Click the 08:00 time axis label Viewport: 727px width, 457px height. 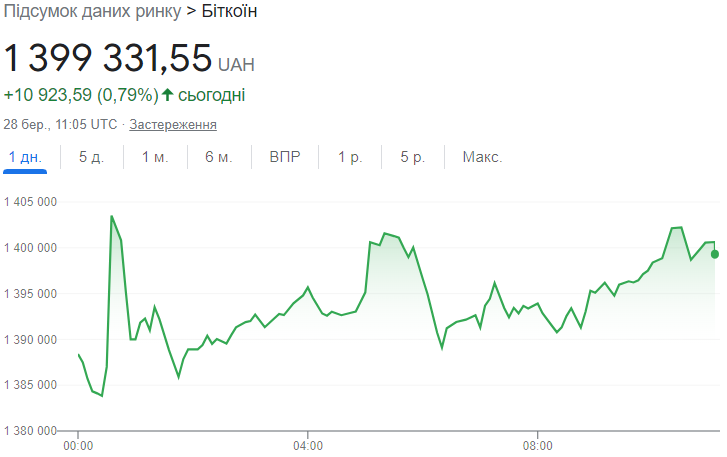point(537,445)
